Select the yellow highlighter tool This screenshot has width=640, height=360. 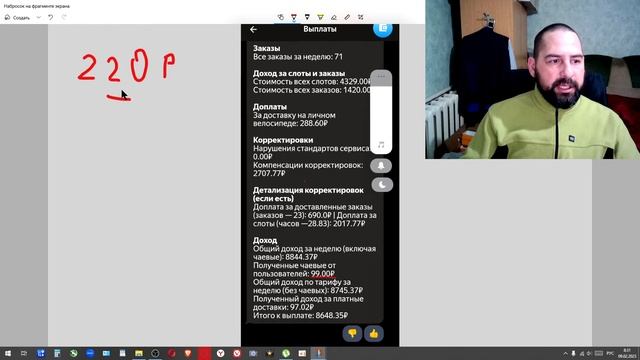point(320,17)
